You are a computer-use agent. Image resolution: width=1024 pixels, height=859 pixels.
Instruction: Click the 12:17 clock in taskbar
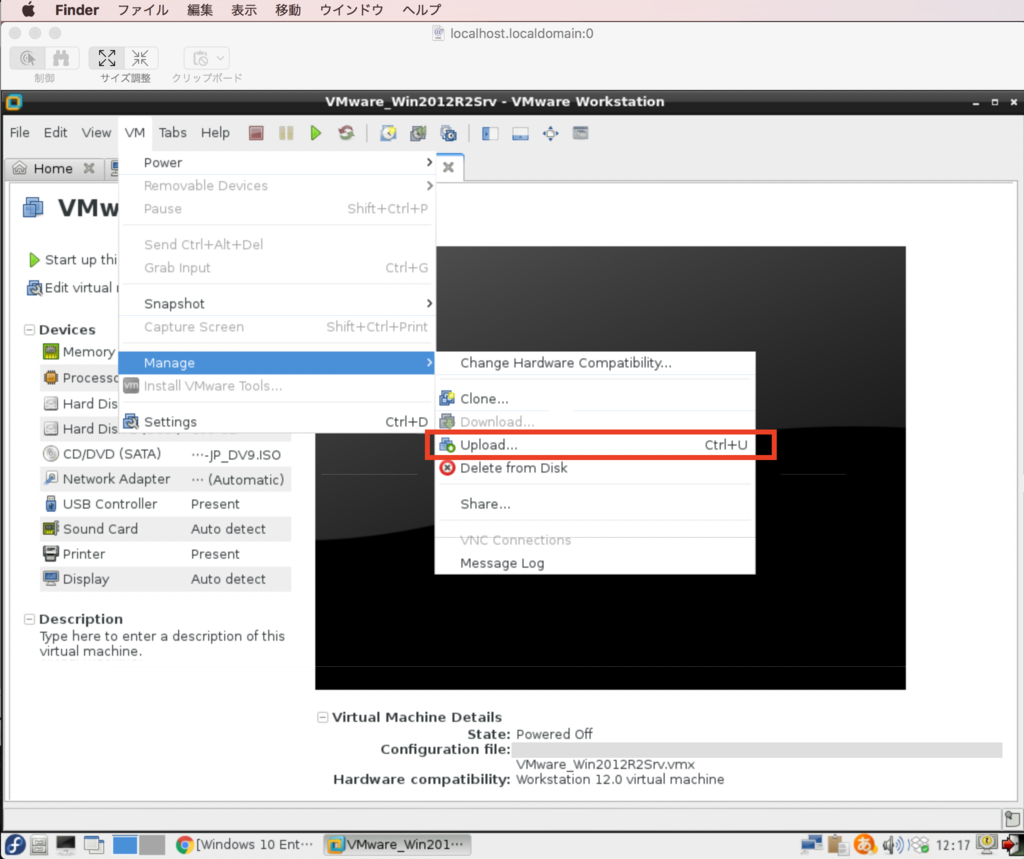click(953, 845)
